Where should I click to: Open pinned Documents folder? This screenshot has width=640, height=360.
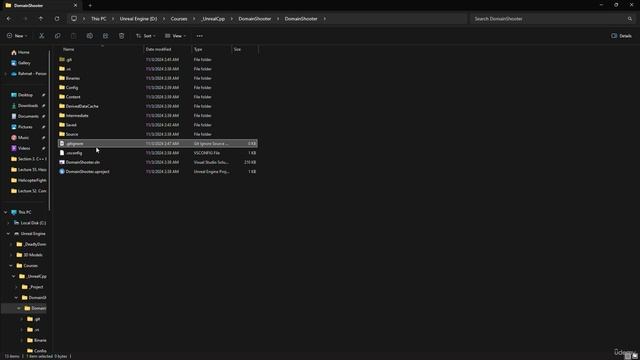(25, 116)
